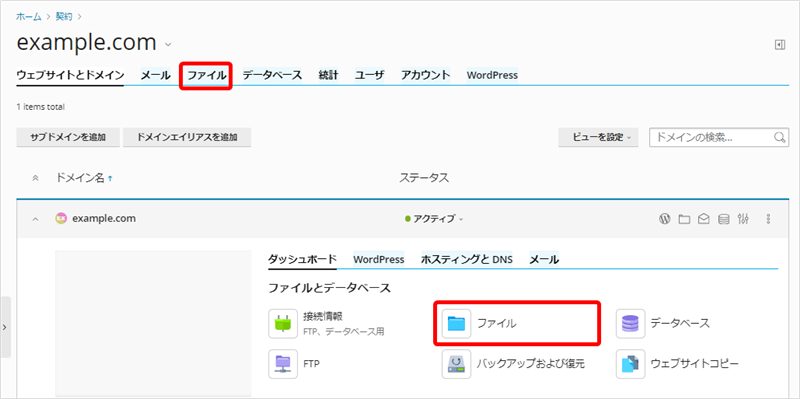
Task: Click the website preview thumbnail
Action: pos(154,323)
